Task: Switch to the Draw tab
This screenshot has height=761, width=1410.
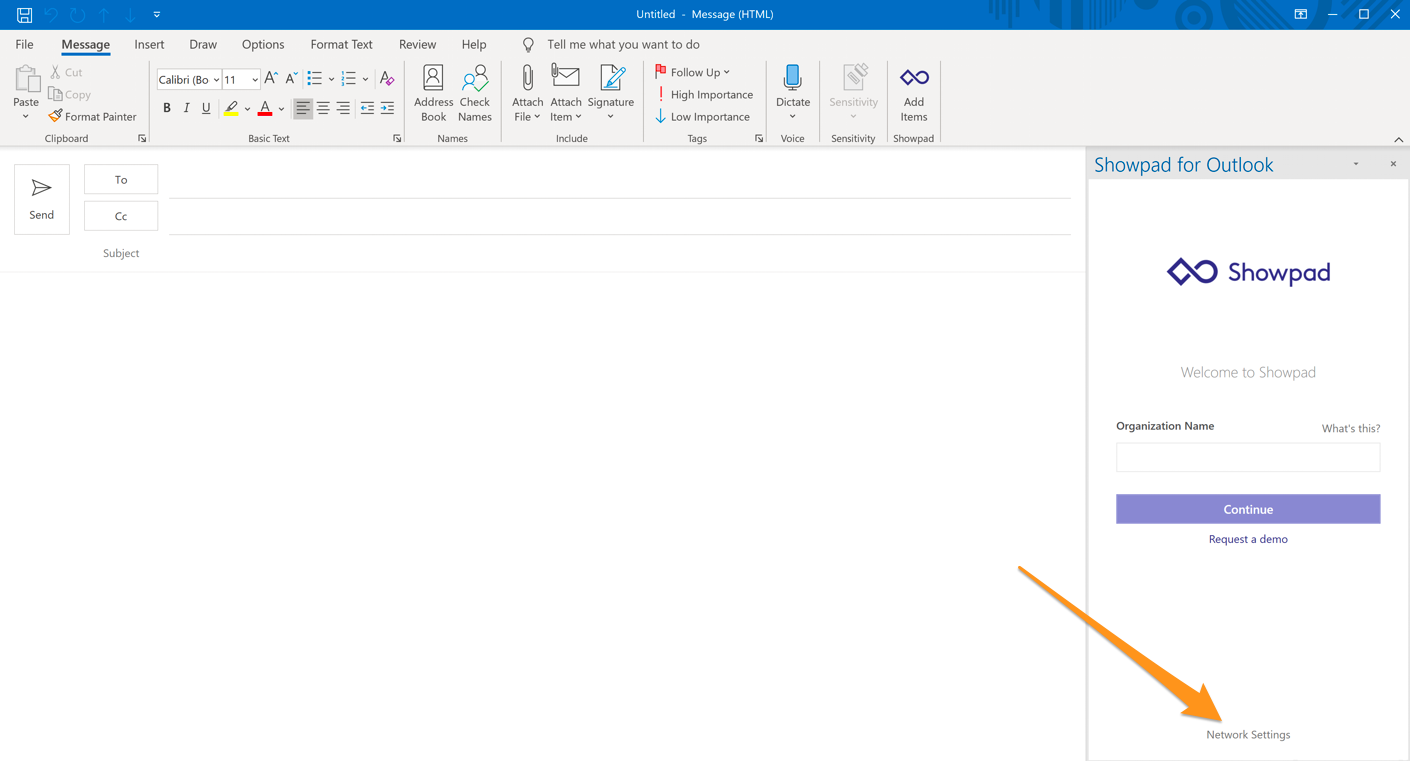Action: pos(203,44)
